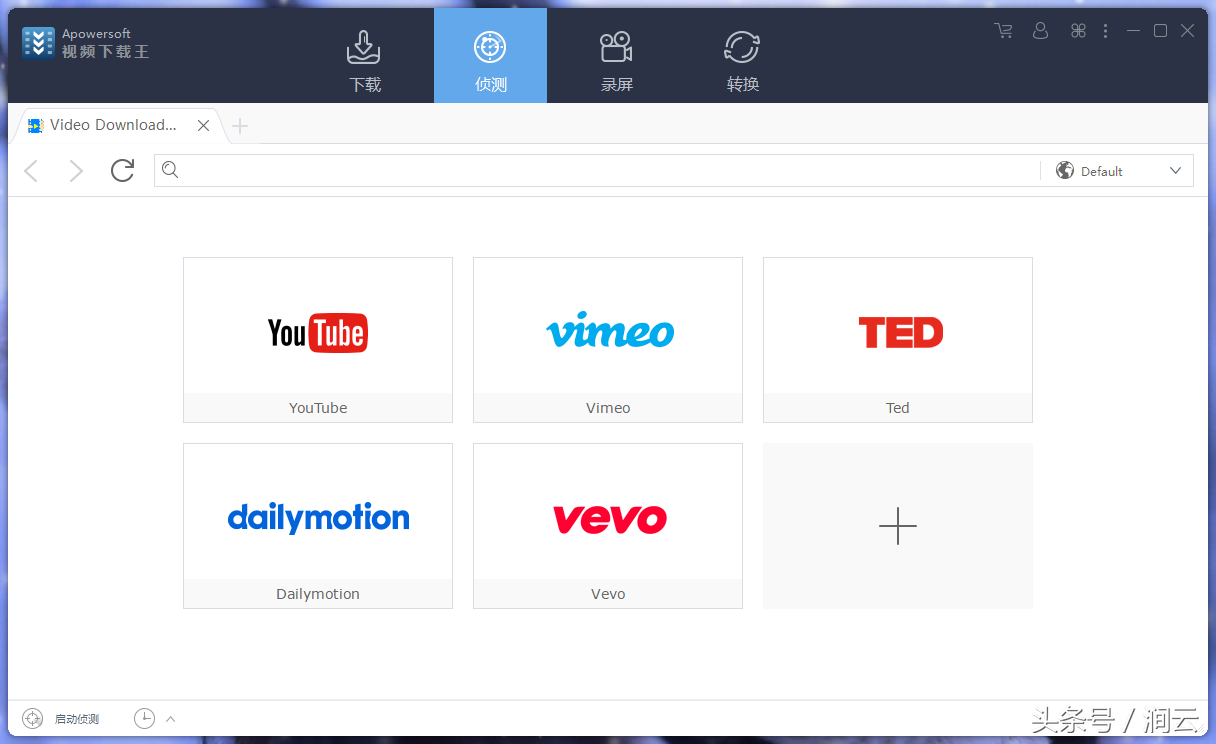The image size is (1216, 744).
Task: Go back to previous page
Action: point(31,171)
